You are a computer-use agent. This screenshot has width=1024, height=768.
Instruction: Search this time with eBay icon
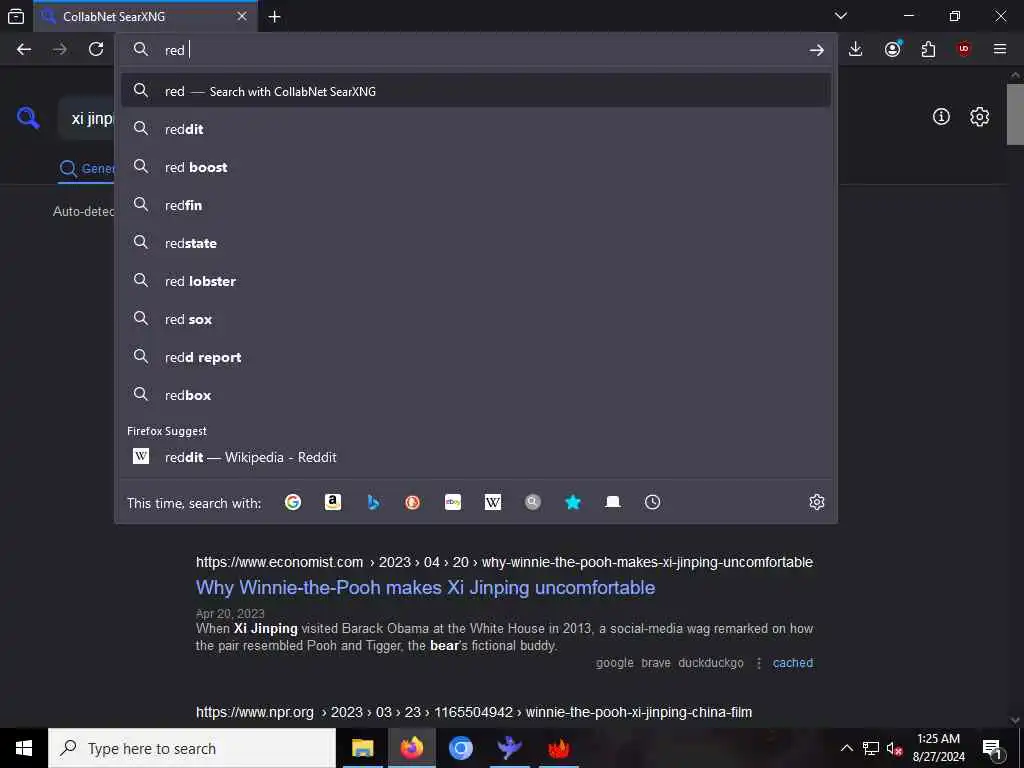click(453, 502)
